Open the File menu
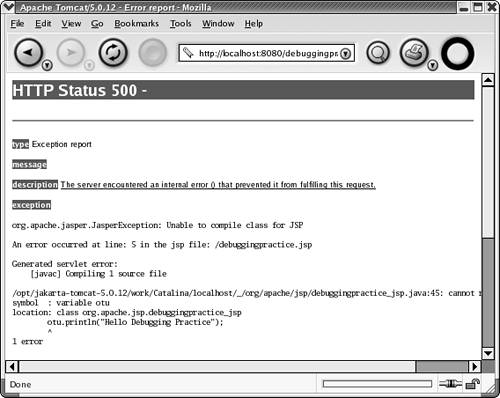The height and width of the screenshot is (398, 500). point(17,24)
